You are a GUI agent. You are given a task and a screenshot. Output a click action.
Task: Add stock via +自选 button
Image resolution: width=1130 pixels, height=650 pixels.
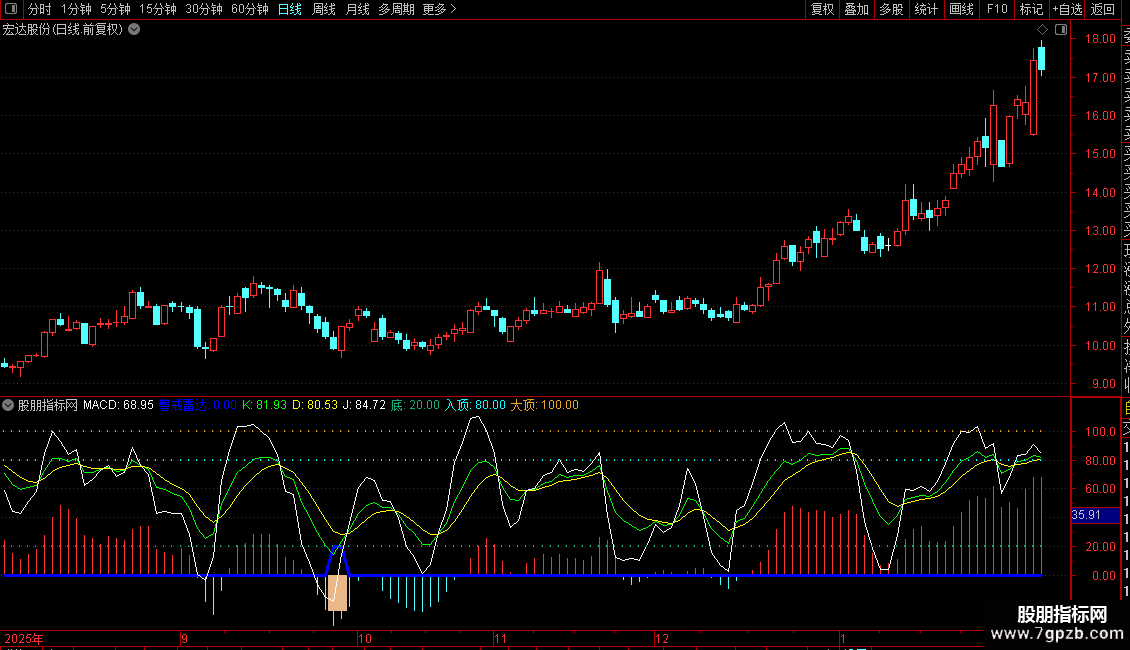click(1066, 9)
